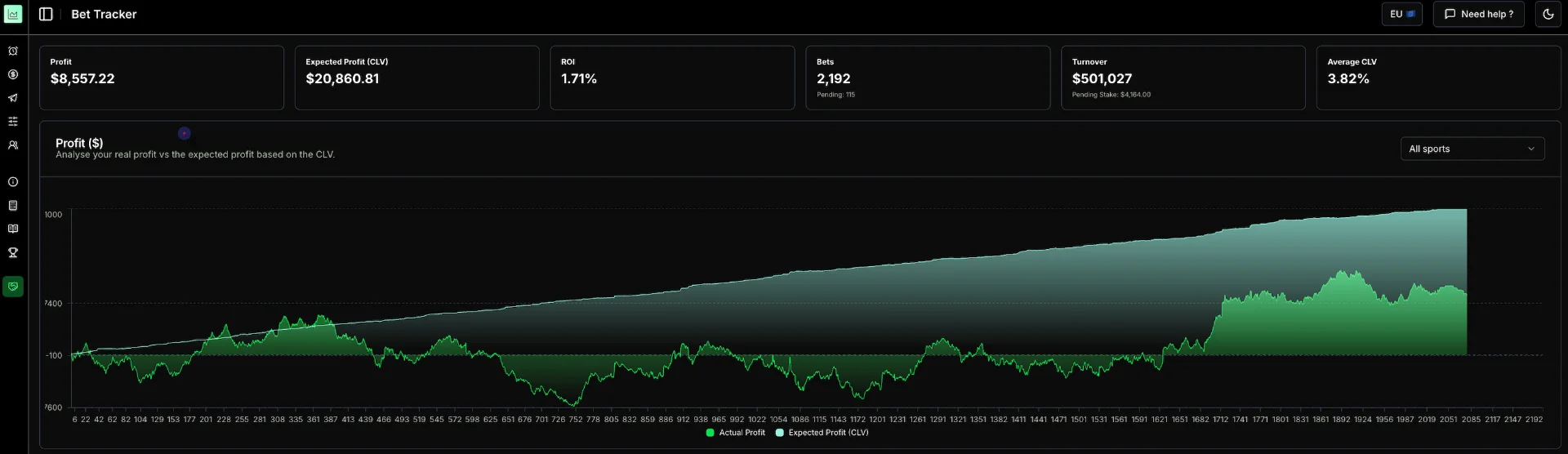Click the Turnover stat card
1568x454 pixels.
click(x=1183, y=78)
